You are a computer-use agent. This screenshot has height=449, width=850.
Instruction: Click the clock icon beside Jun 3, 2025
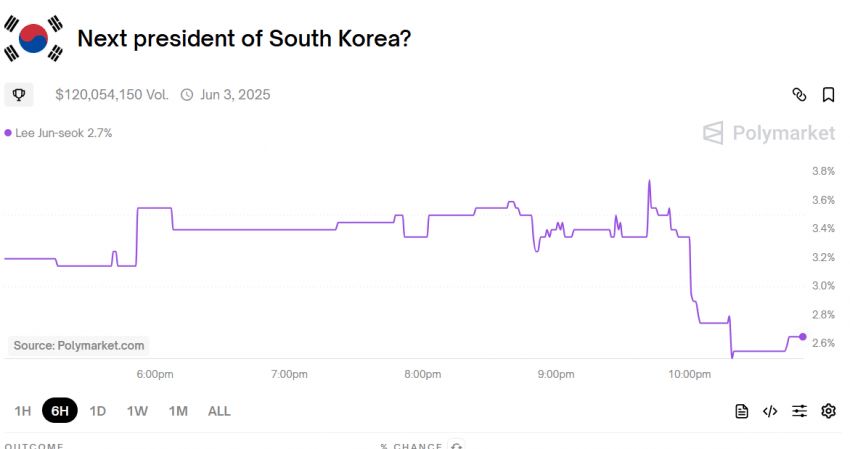186,95
